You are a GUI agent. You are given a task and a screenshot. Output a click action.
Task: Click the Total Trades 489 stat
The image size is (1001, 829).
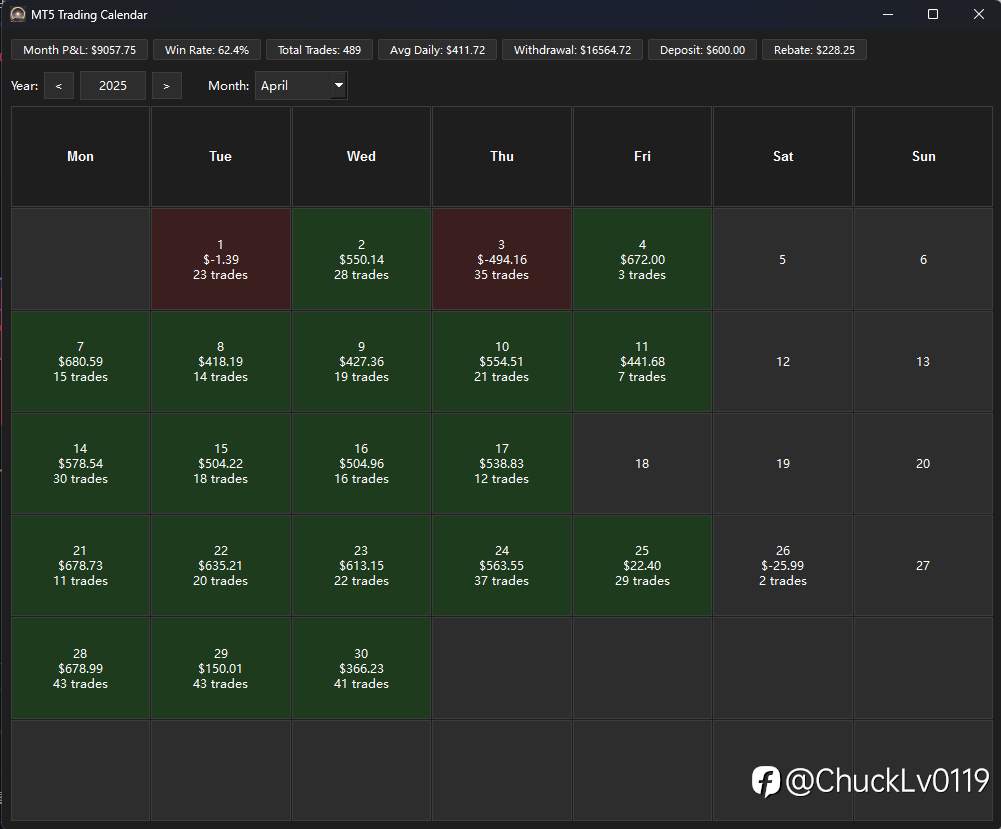pyautogui.click(x=319, y=50)
